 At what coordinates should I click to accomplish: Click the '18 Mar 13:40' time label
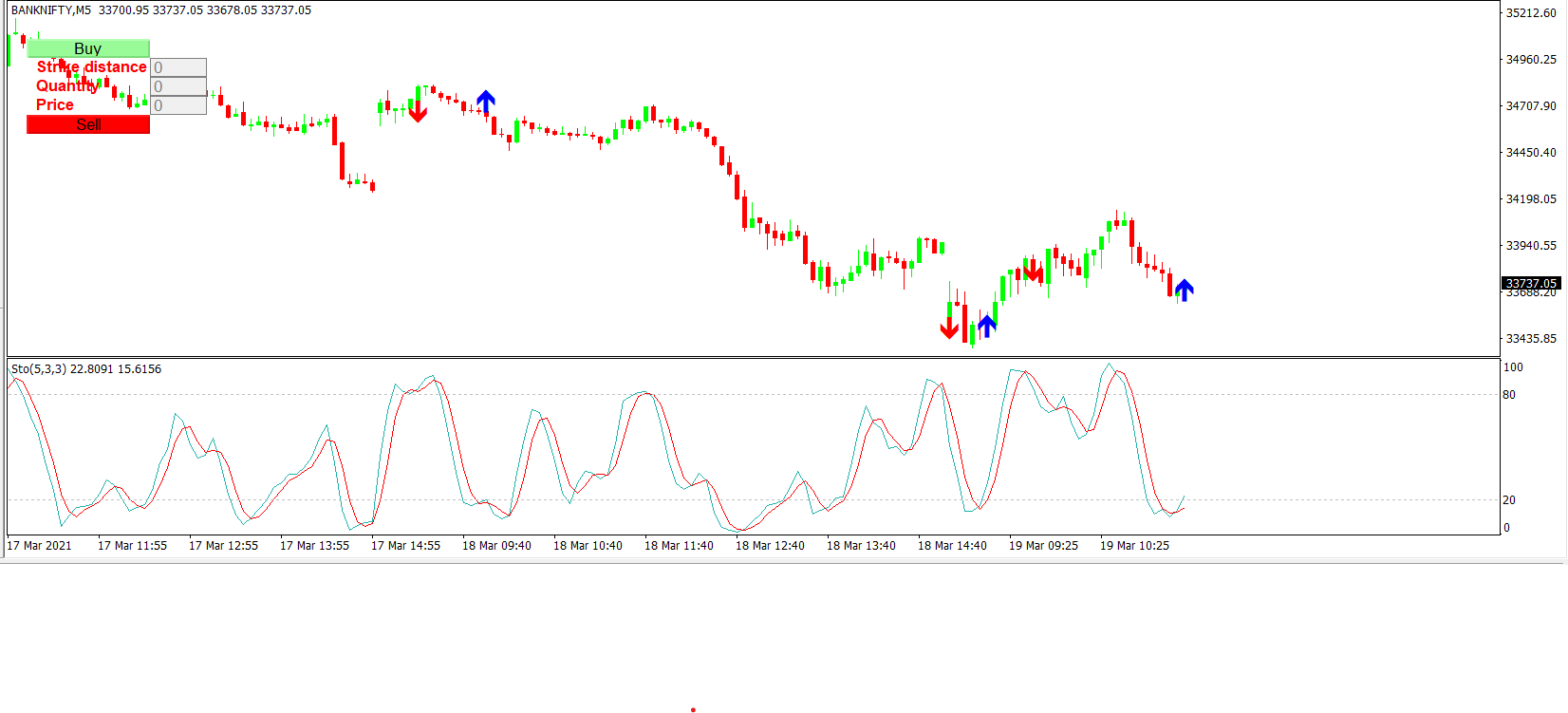click(x=861, y=546)
